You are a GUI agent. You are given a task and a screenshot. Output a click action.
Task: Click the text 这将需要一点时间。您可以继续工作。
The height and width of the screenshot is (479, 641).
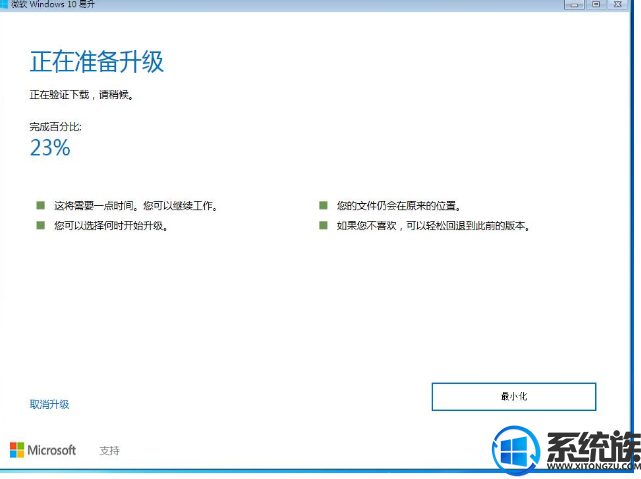[135, 205]
